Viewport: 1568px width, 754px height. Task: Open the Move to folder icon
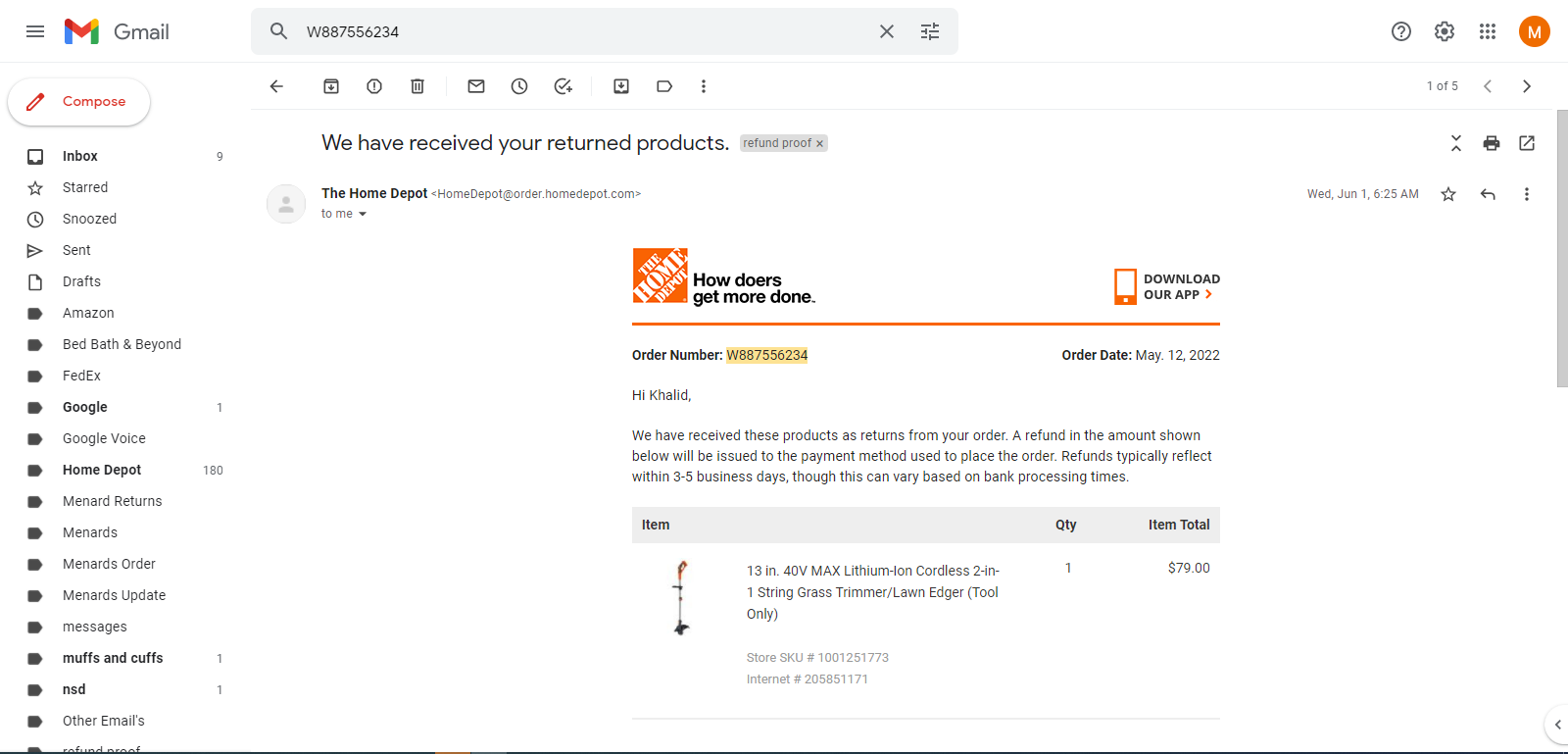pos(621,86)
